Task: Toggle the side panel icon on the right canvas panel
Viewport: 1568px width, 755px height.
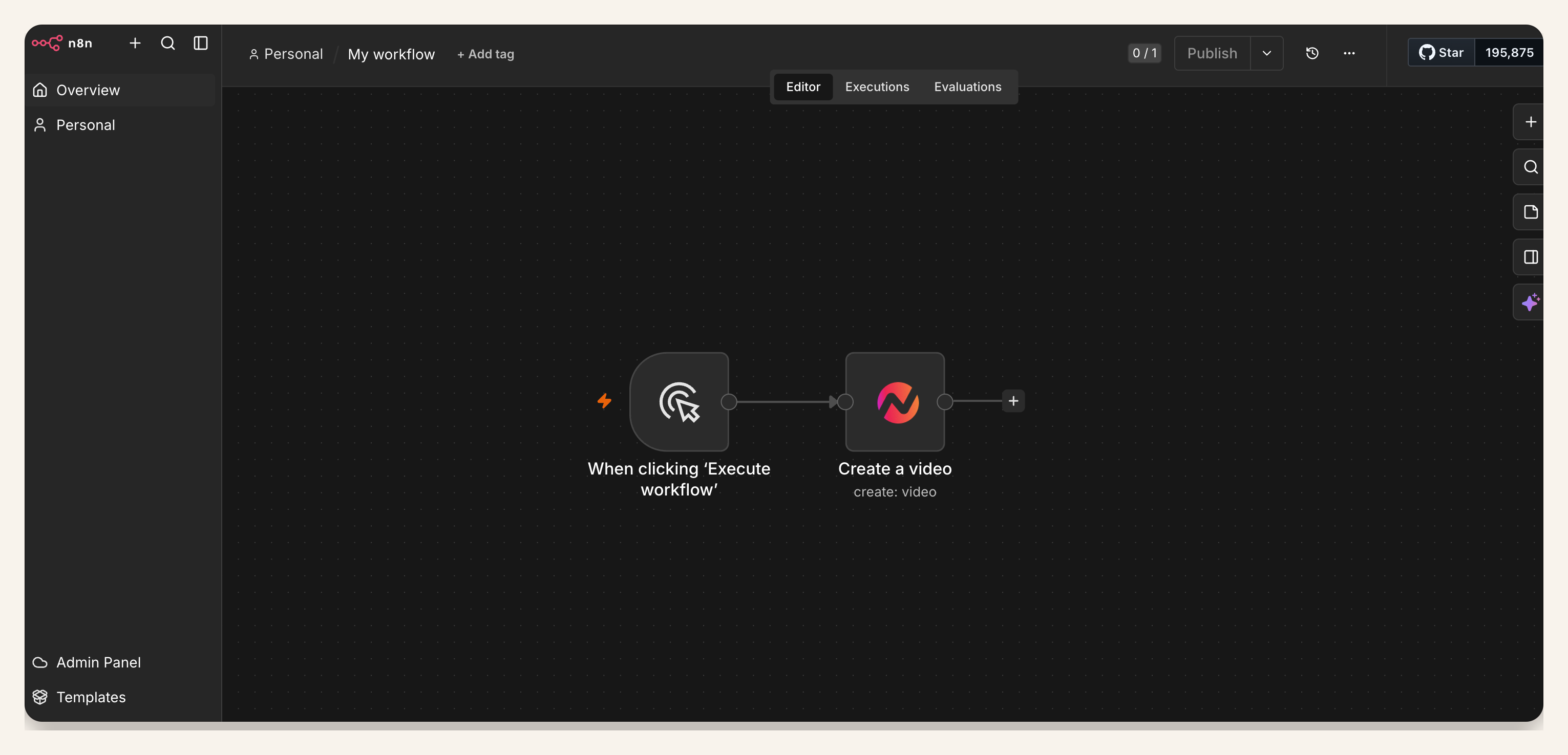Action: pos(1530,257)
